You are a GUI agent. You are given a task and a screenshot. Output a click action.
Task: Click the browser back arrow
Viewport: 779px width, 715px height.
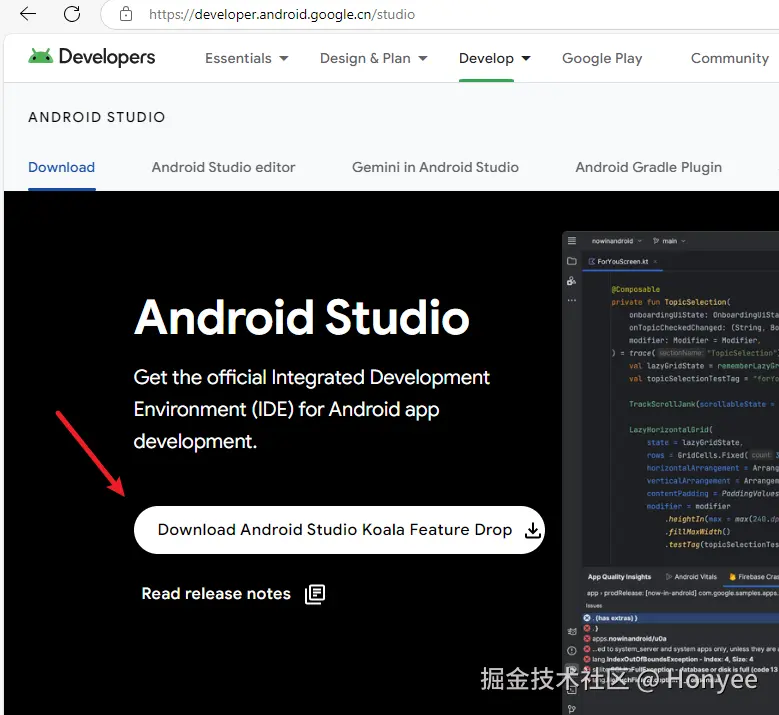coord(28,14)
